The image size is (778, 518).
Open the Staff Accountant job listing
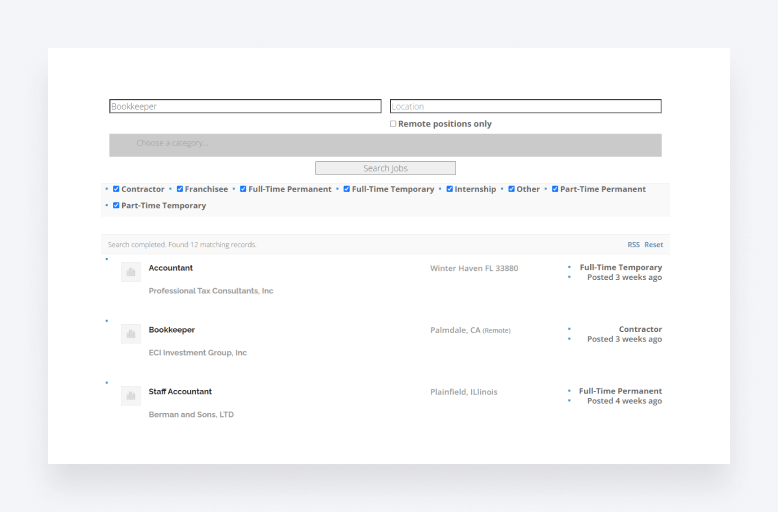[x=180, y=392]
